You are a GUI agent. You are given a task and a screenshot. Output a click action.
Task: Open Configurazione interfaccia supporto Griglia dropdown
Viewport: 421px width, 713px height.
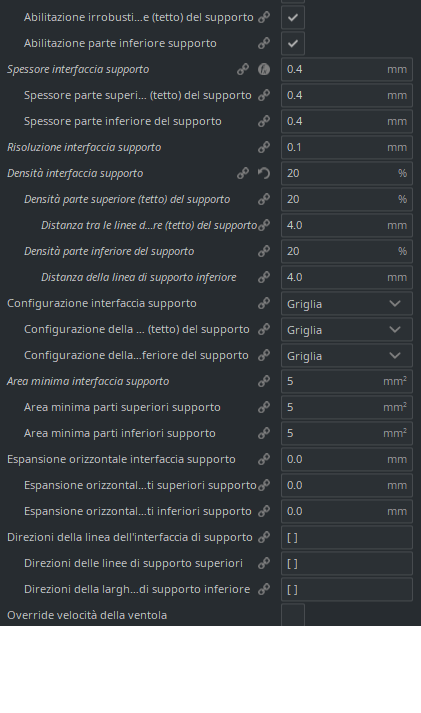coord(347,303)
